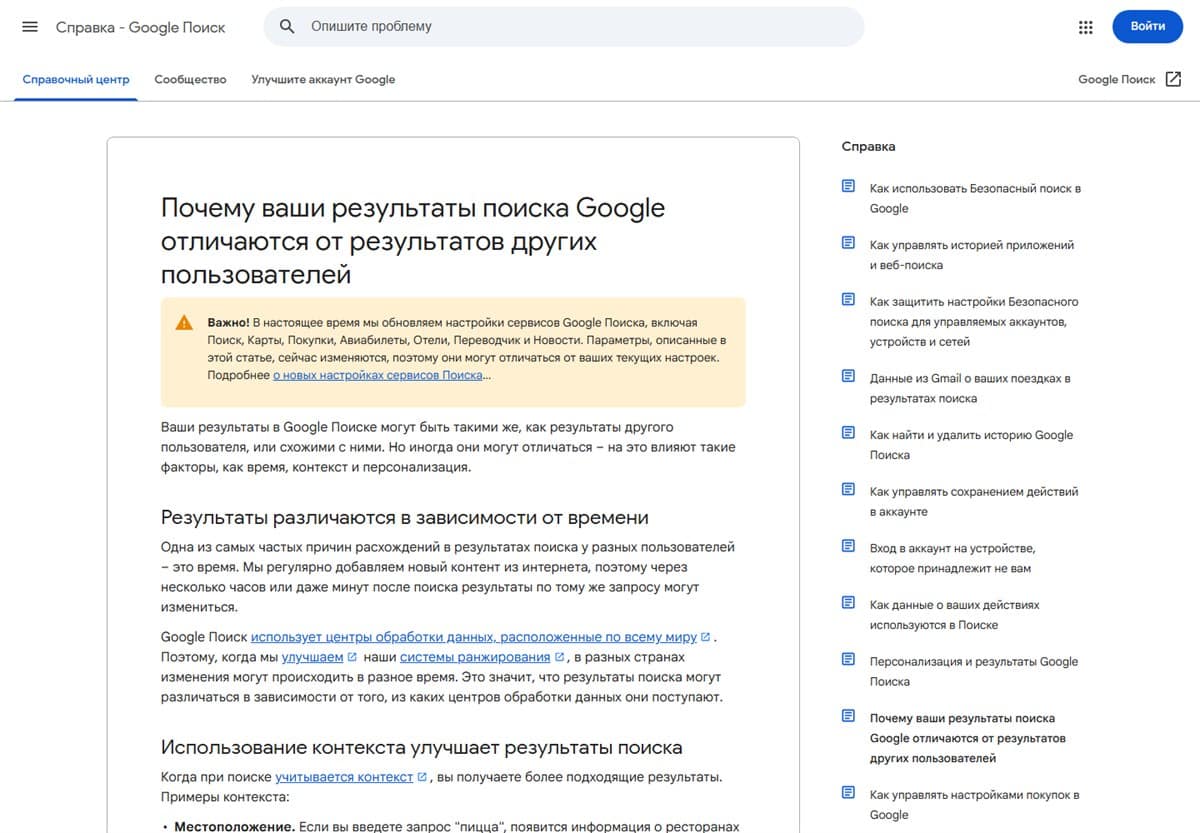Open Персонализация и результаты Google Поиска article
This screenshot has width=1200, height=833.
point(974,671)
